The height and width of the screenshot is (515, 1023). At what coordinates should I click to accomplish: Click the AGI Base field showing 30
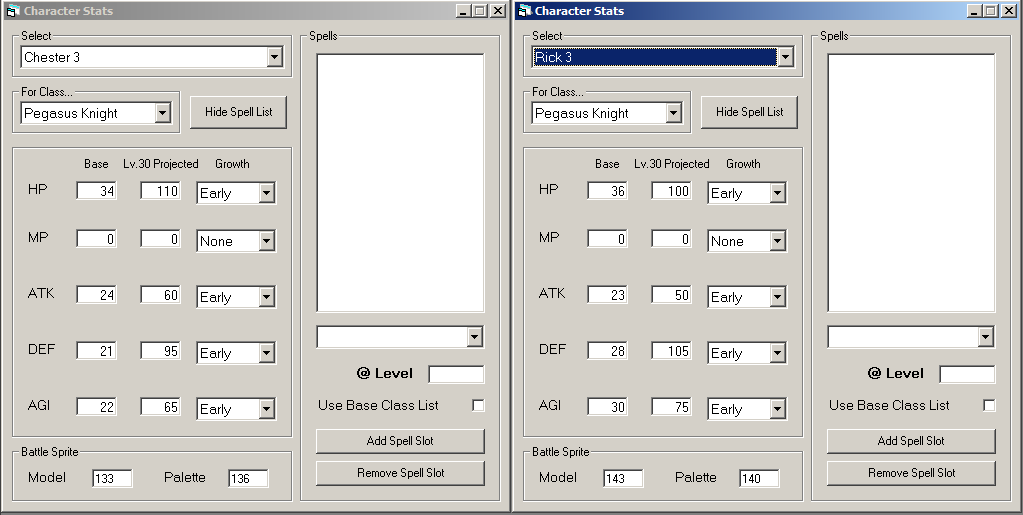click(x=607, y=407)
